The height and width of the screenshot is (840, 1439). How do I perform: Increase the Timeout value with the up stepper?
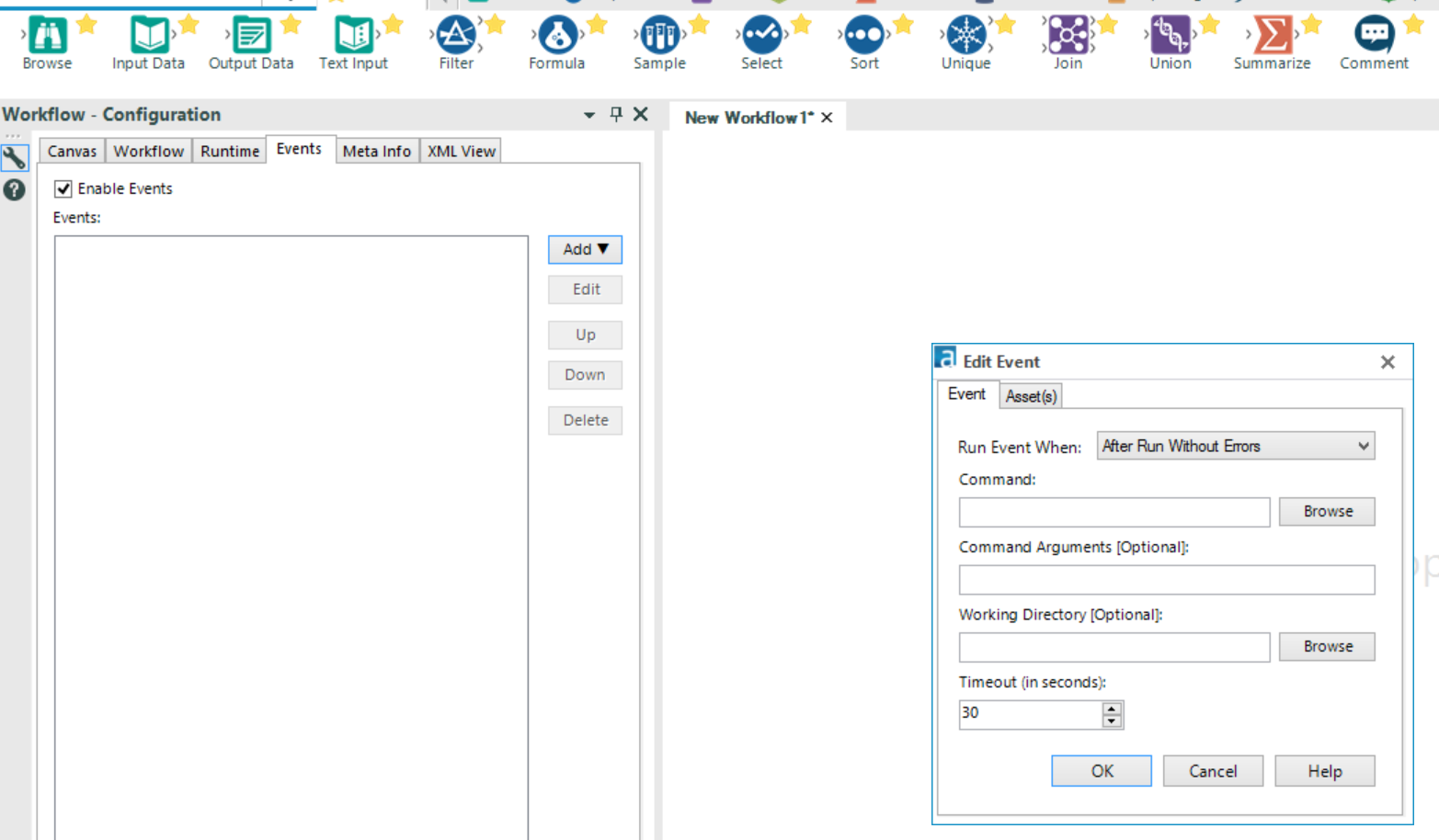pos(1114,709)
